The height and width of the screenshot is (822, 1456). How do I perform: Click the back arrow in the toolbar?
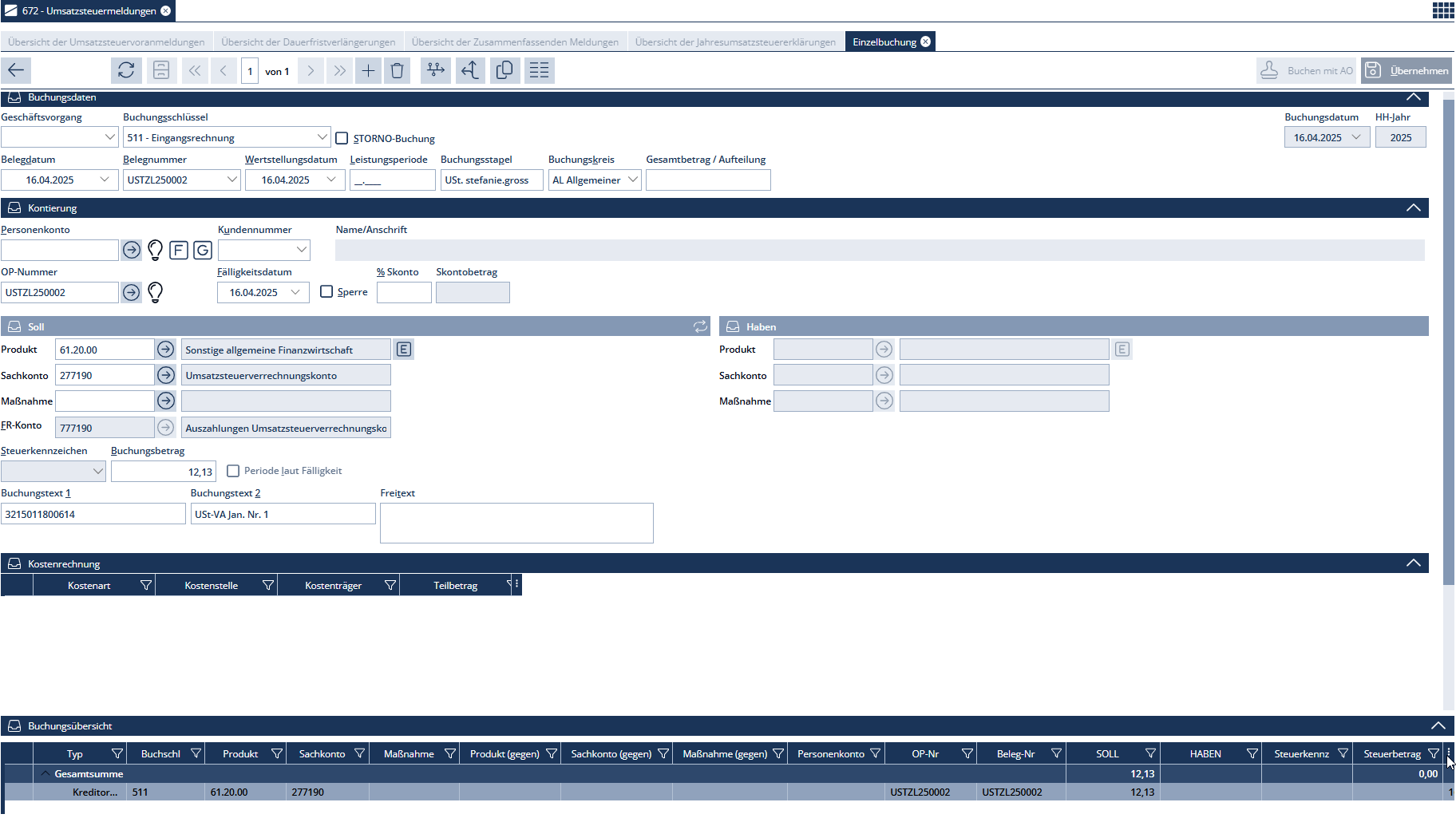coord(16,70)
